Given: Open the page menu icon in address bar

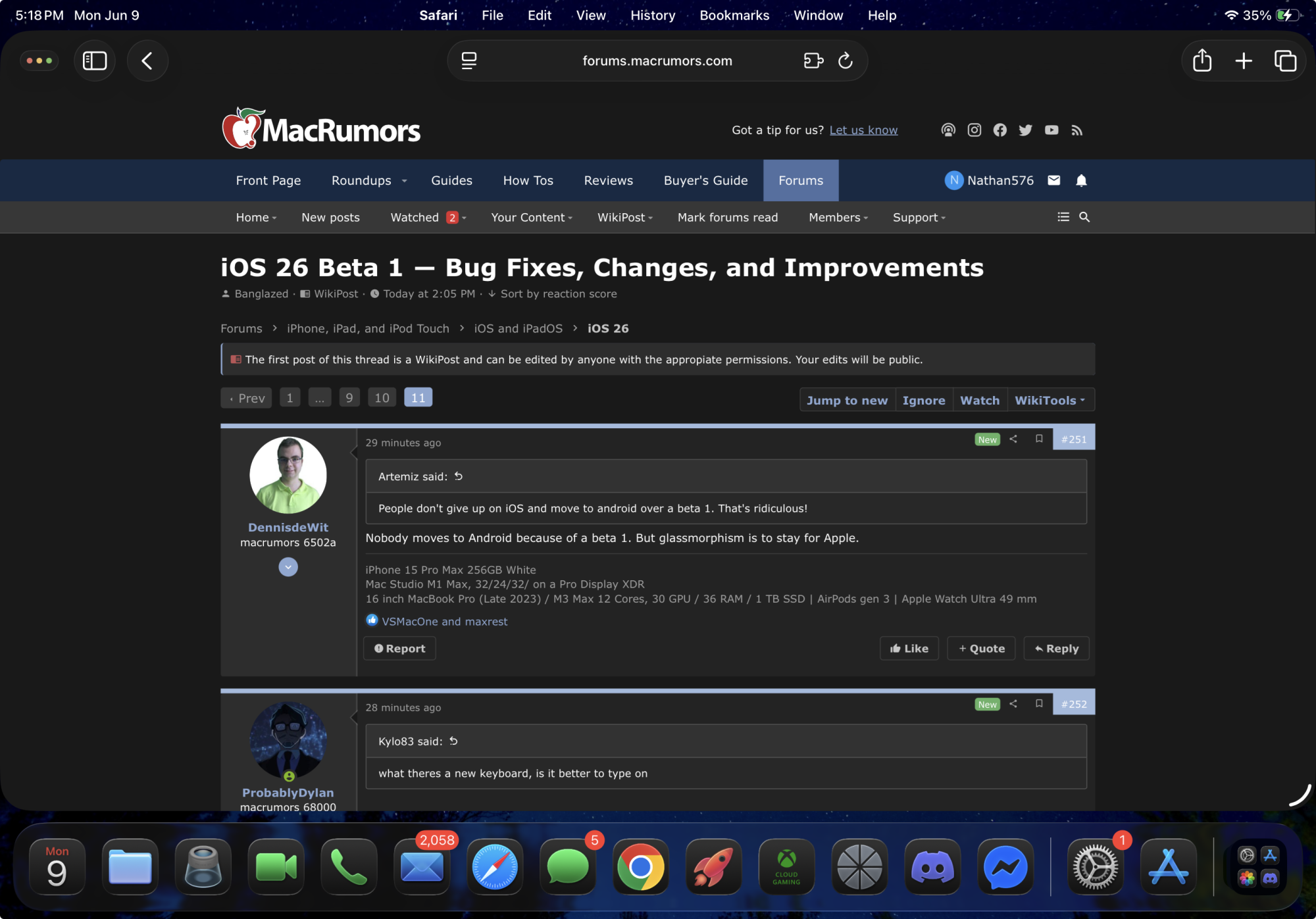Looking at the screenshot, I should coord(469,61).
